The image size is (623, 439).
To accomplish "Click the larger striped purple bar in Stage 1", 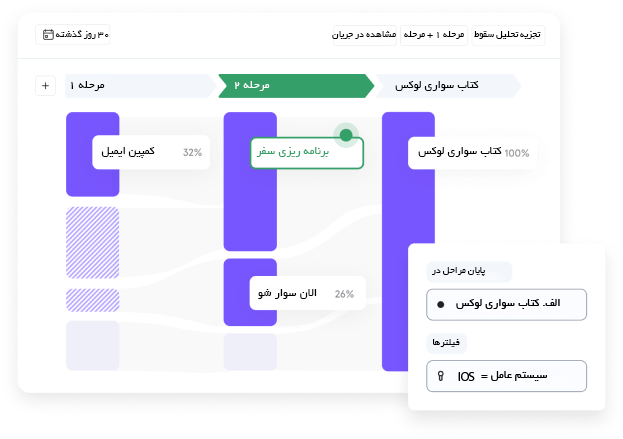I will [93, 242].
